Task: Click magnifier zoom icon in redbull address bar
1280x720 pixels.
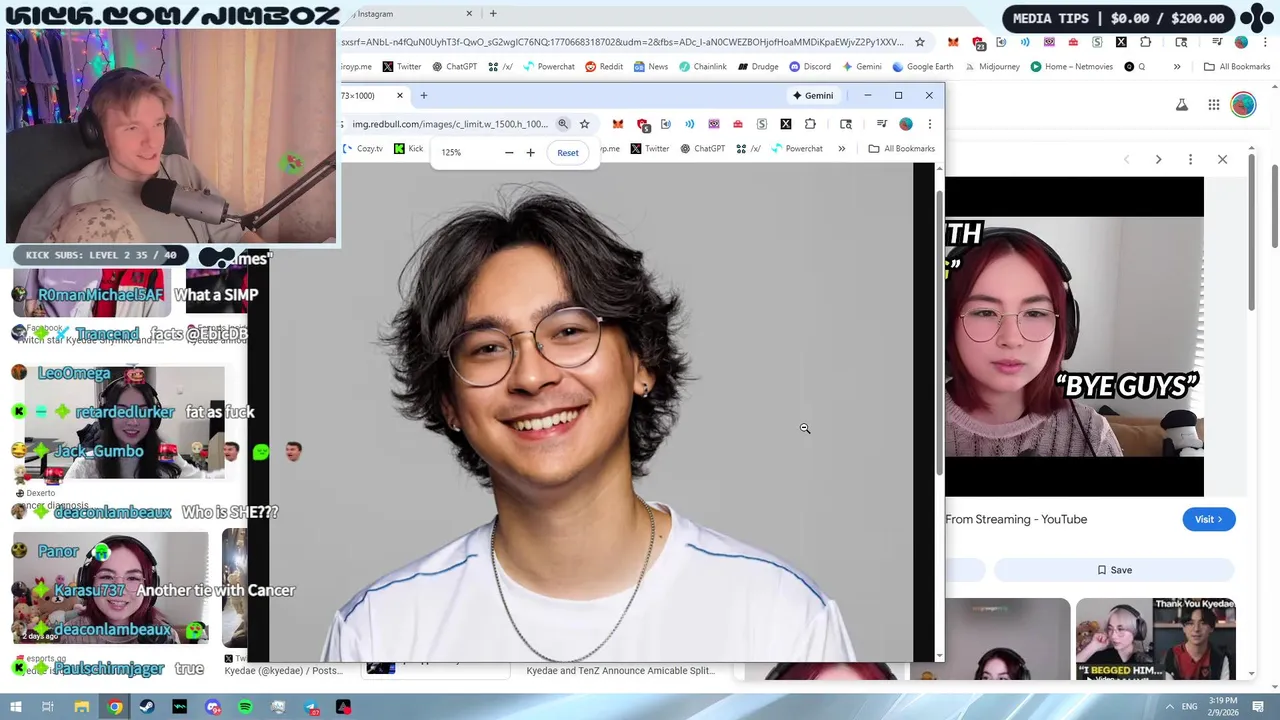Action: (x=563, y=124)
